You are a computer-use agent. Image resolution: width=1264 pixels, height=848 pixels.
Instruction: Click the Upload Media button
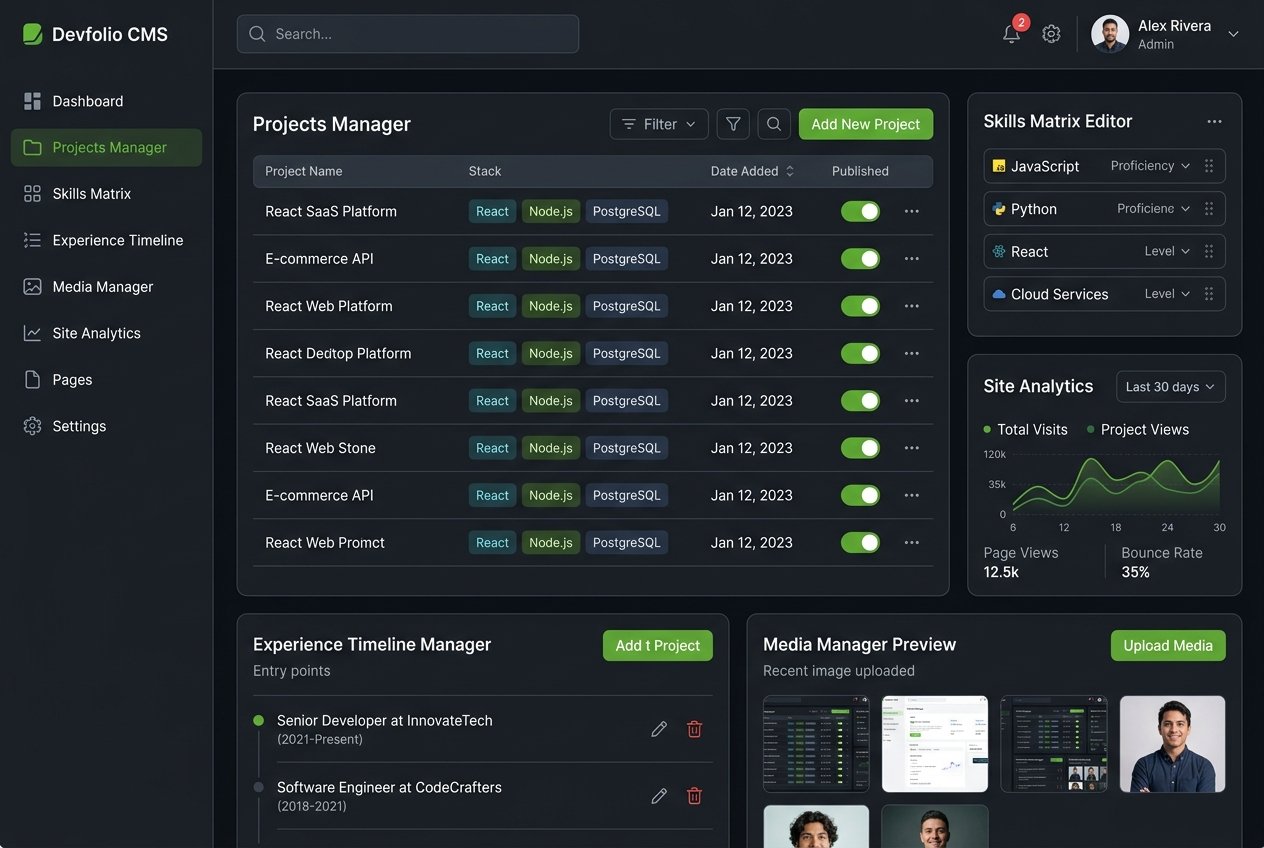click(1168, 646)
